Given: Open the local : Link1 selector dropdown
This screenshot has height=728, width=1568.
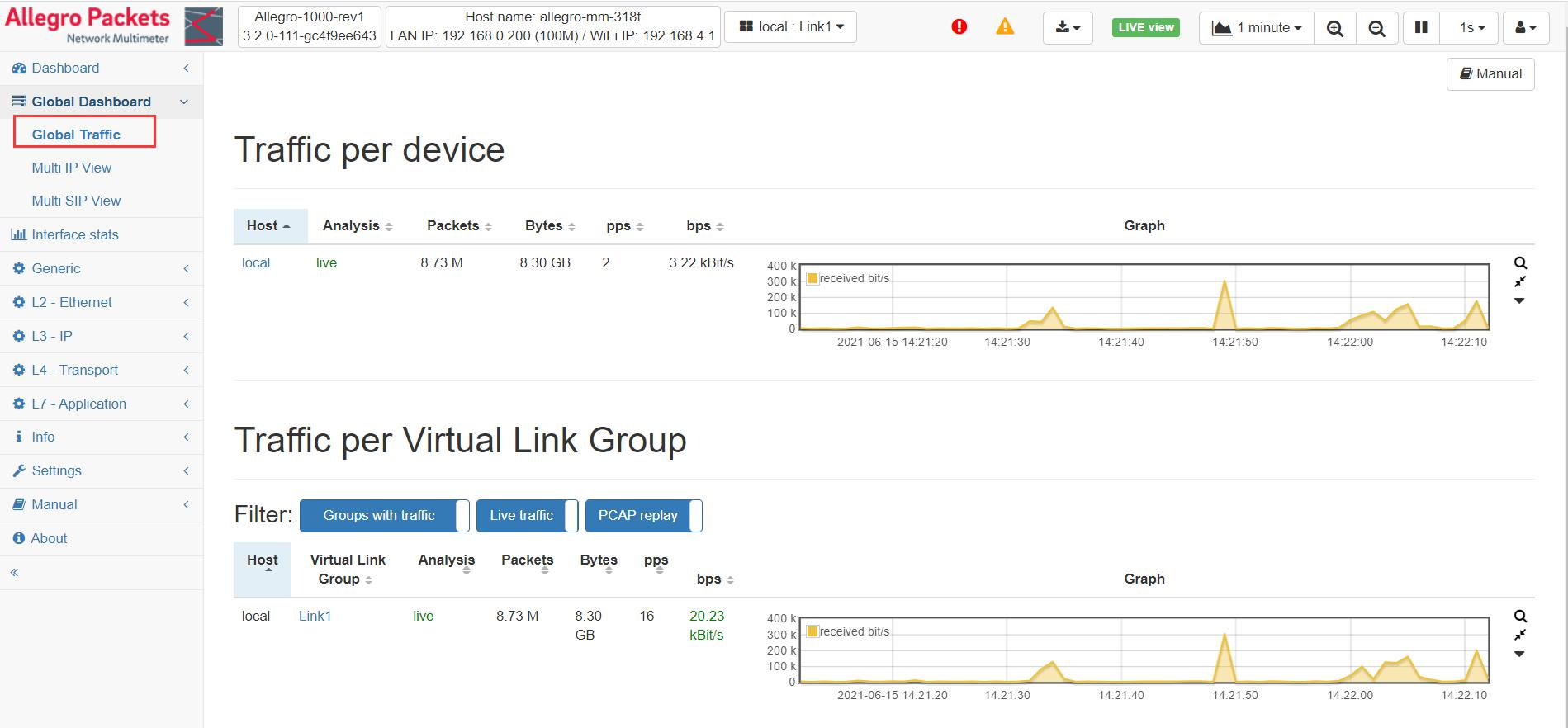Looking at the screenshot, I should tap(790, 26).
